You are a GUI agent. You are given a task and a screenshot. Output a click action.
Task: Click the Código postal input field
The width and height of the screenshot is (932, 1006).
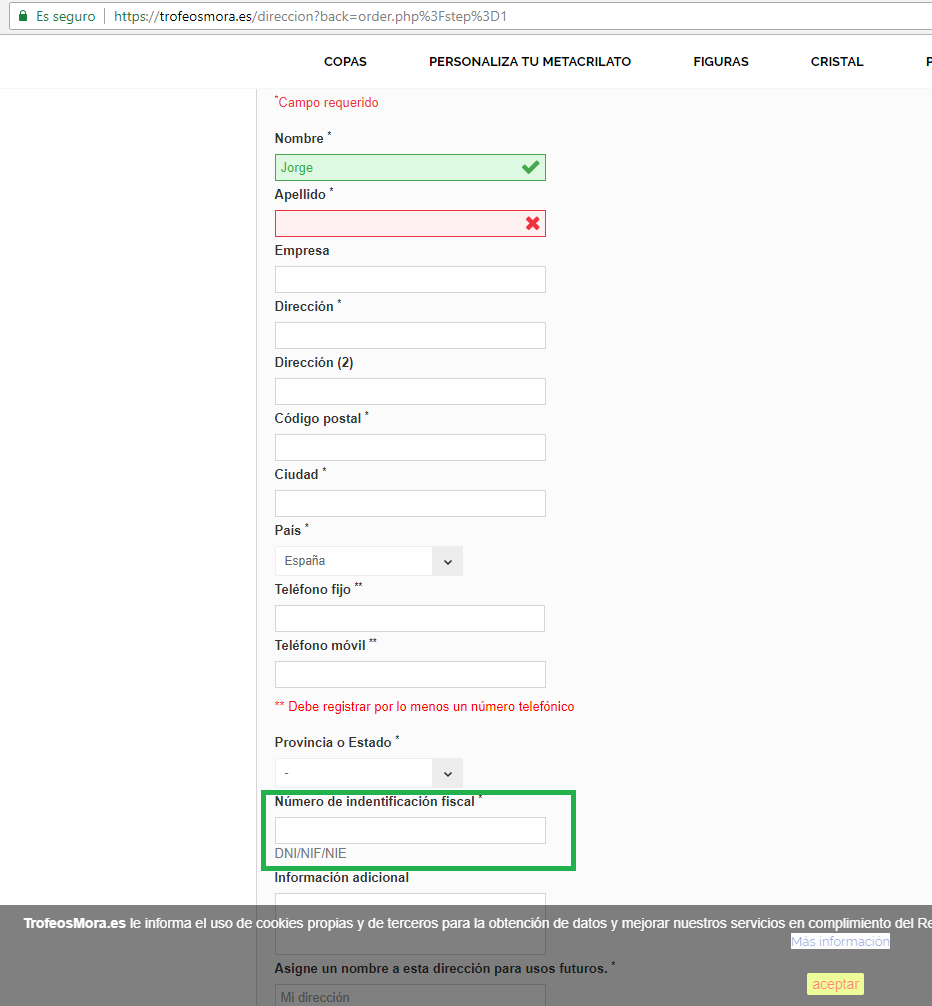coord(410,447)
